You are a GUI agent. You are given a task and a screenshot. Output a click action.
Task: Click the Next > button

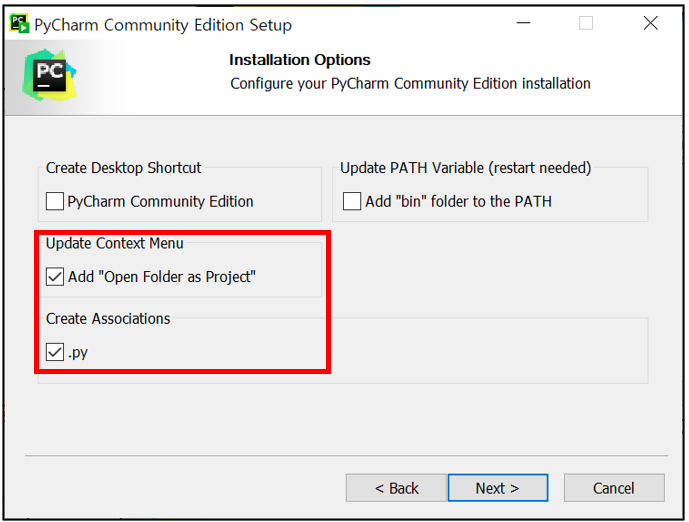click(x=498, y=488)
